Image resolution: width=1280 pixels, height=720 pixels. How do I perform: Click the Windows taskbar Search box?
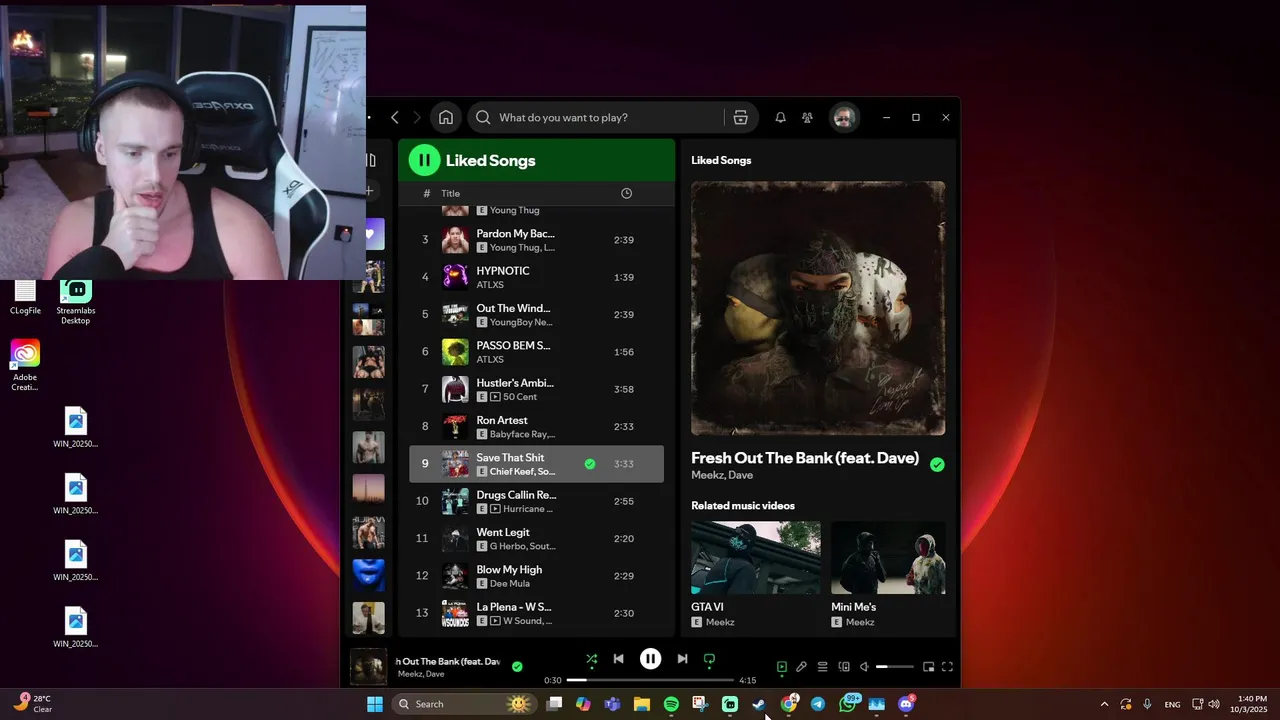coord(465,704)
